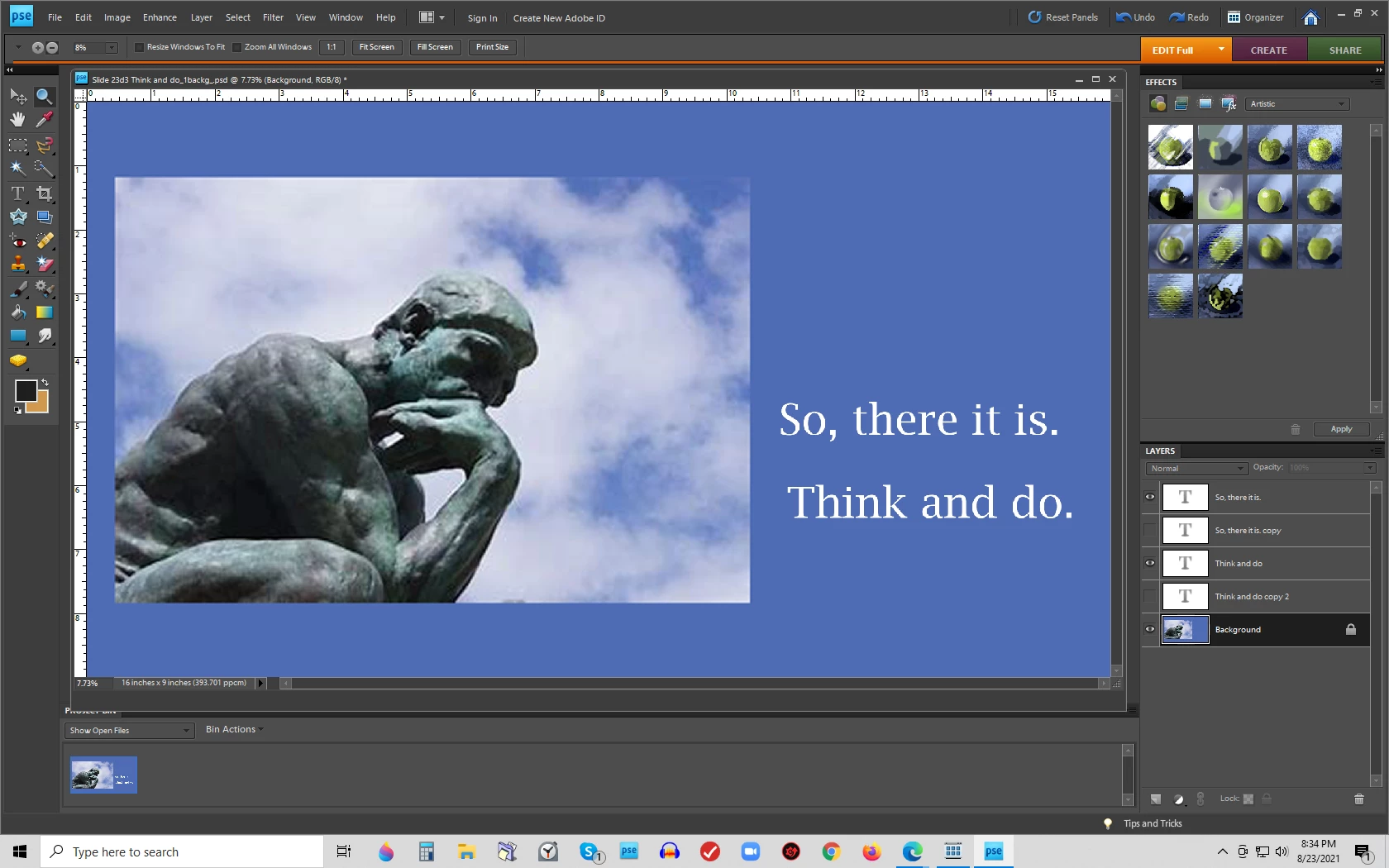1389x868 pixels.
Task: Open the Enhance menu
Action: point(160,17)
